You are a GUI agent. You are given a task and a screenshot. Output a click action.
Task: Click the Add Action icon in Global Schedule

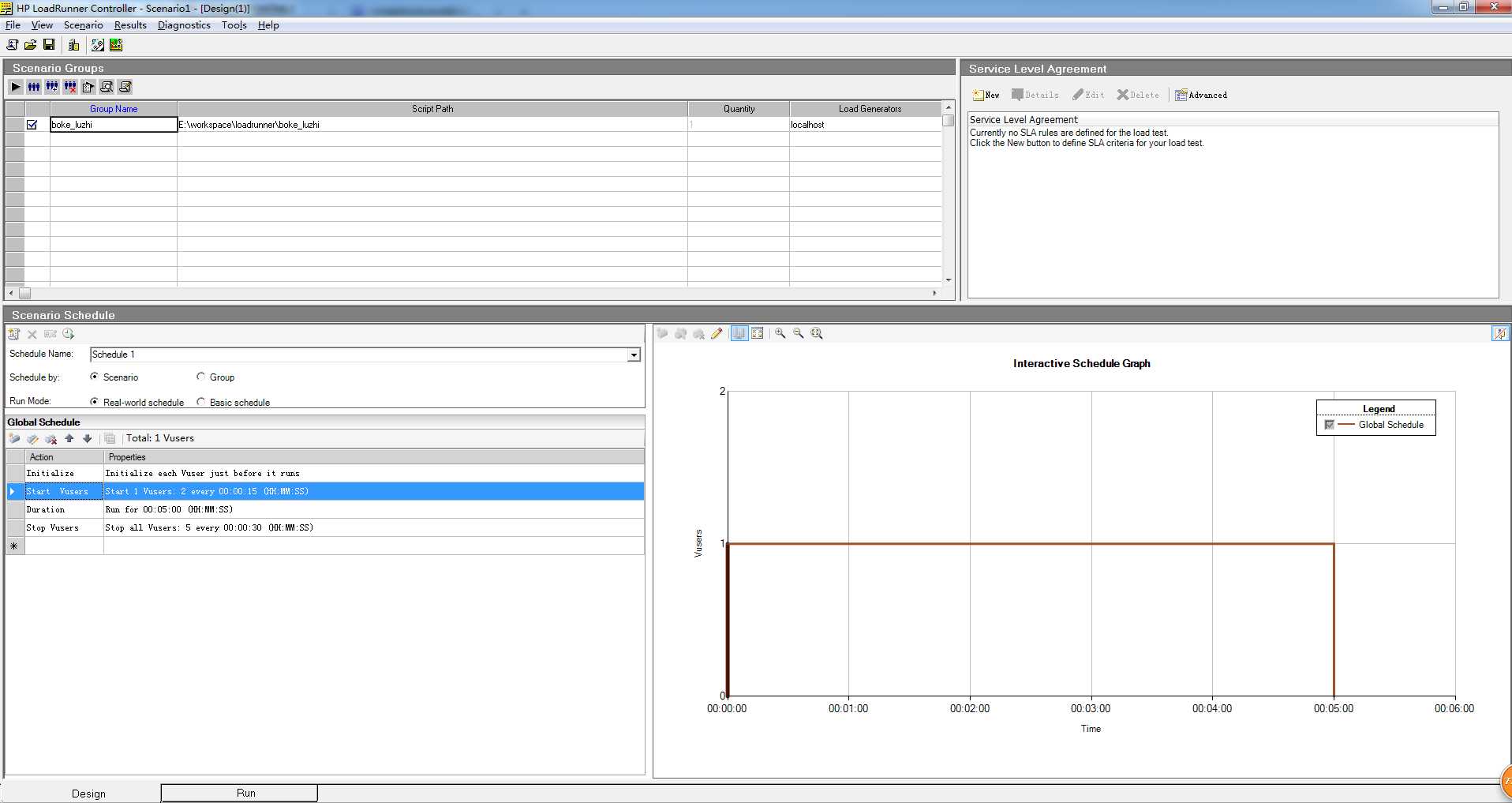click(14, 439)
